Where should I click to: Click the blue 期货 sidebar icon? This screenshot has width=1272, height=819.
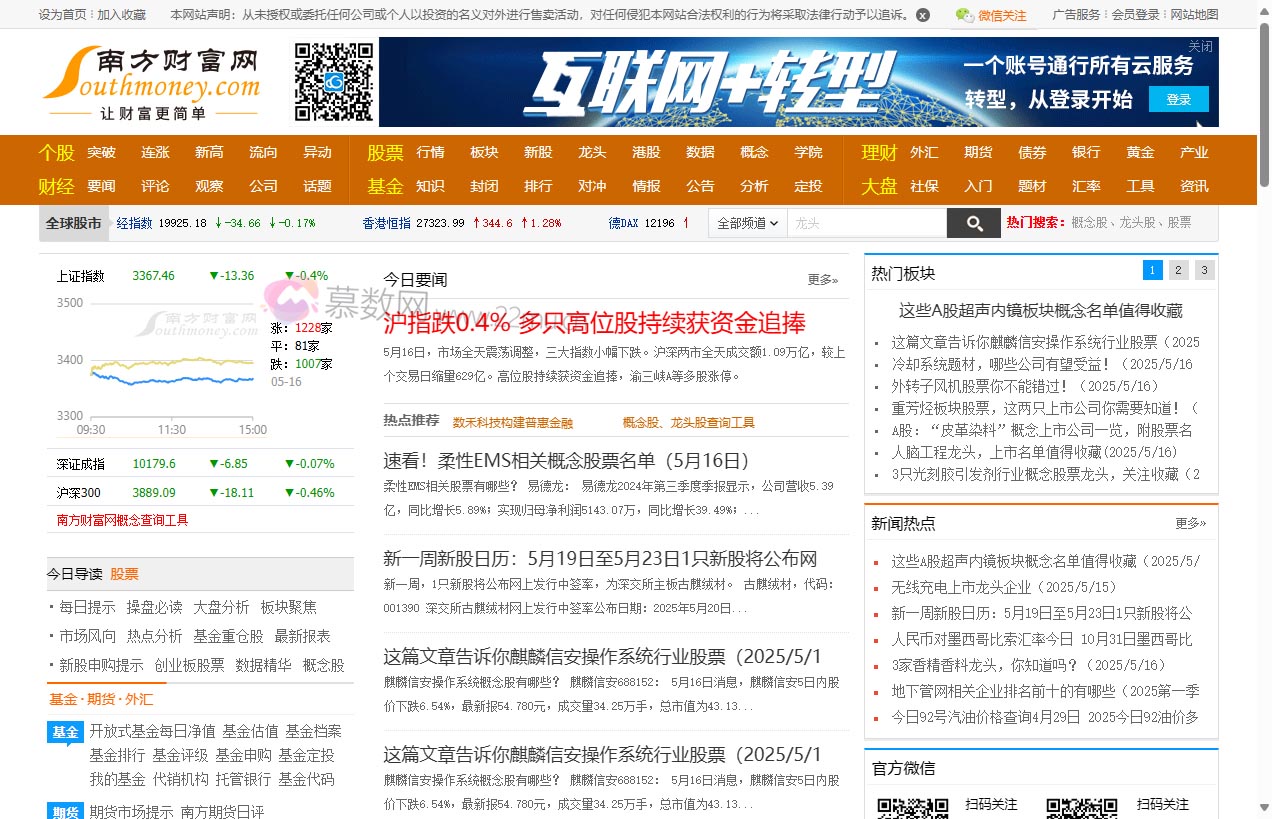[x=65, y=813]
